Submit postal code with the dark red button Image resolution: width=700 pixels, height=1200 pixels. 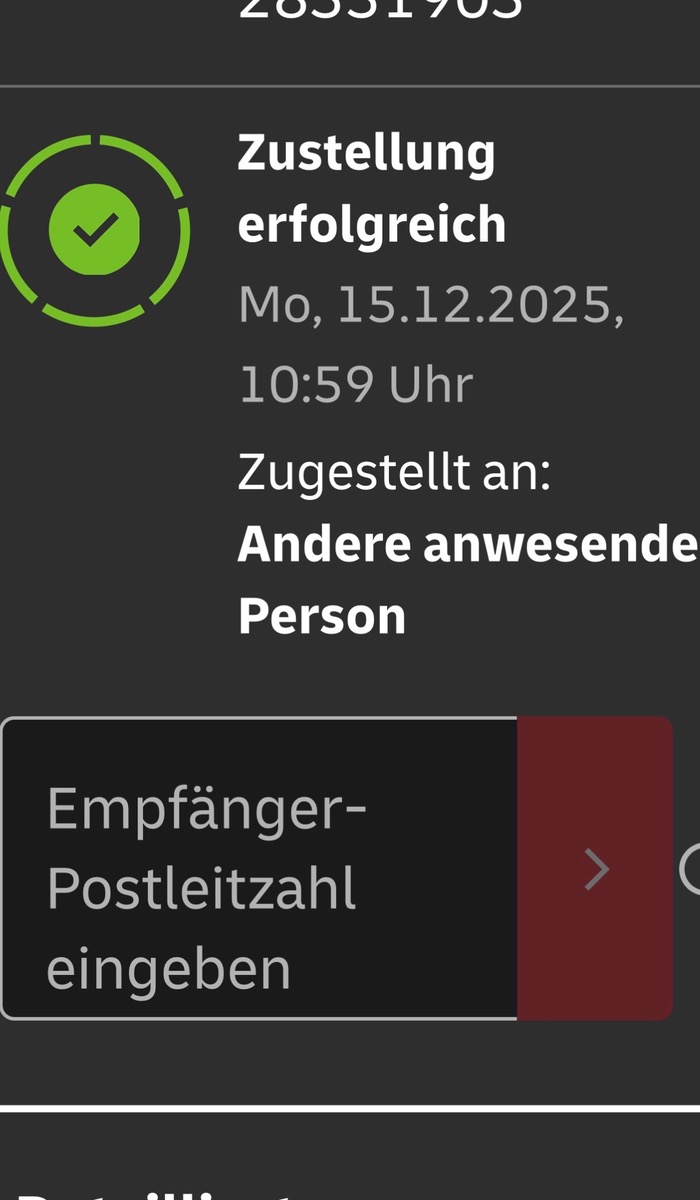click(x=595, y=868)
